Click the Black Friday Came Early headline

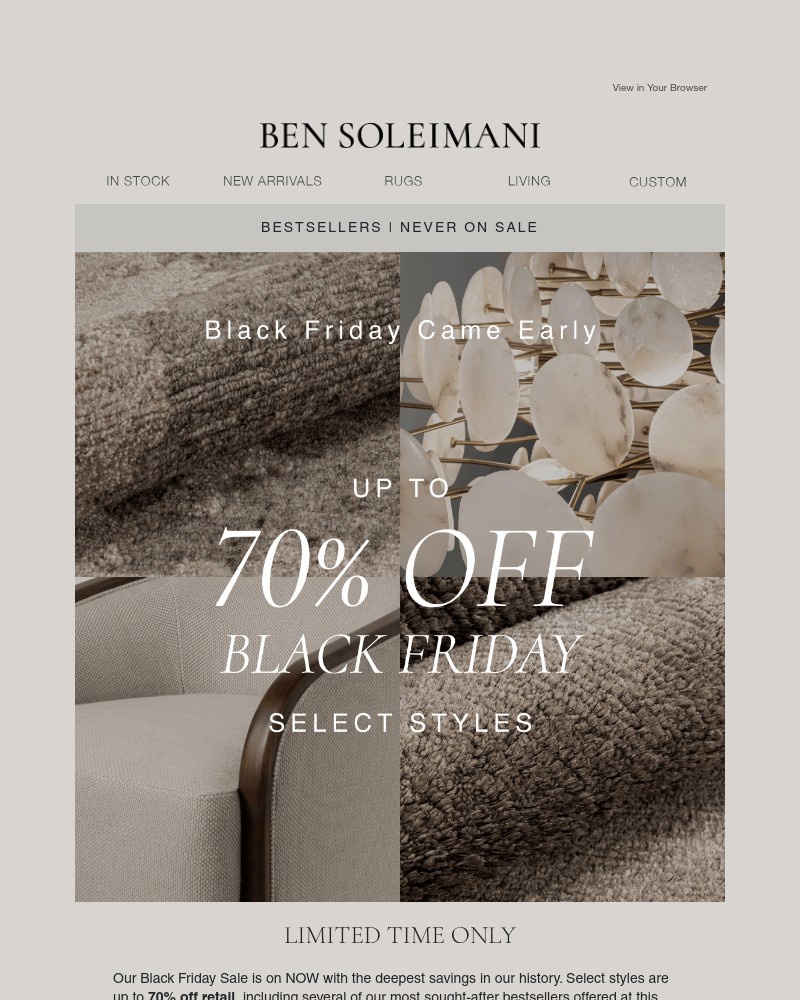[x=402, y=330]
